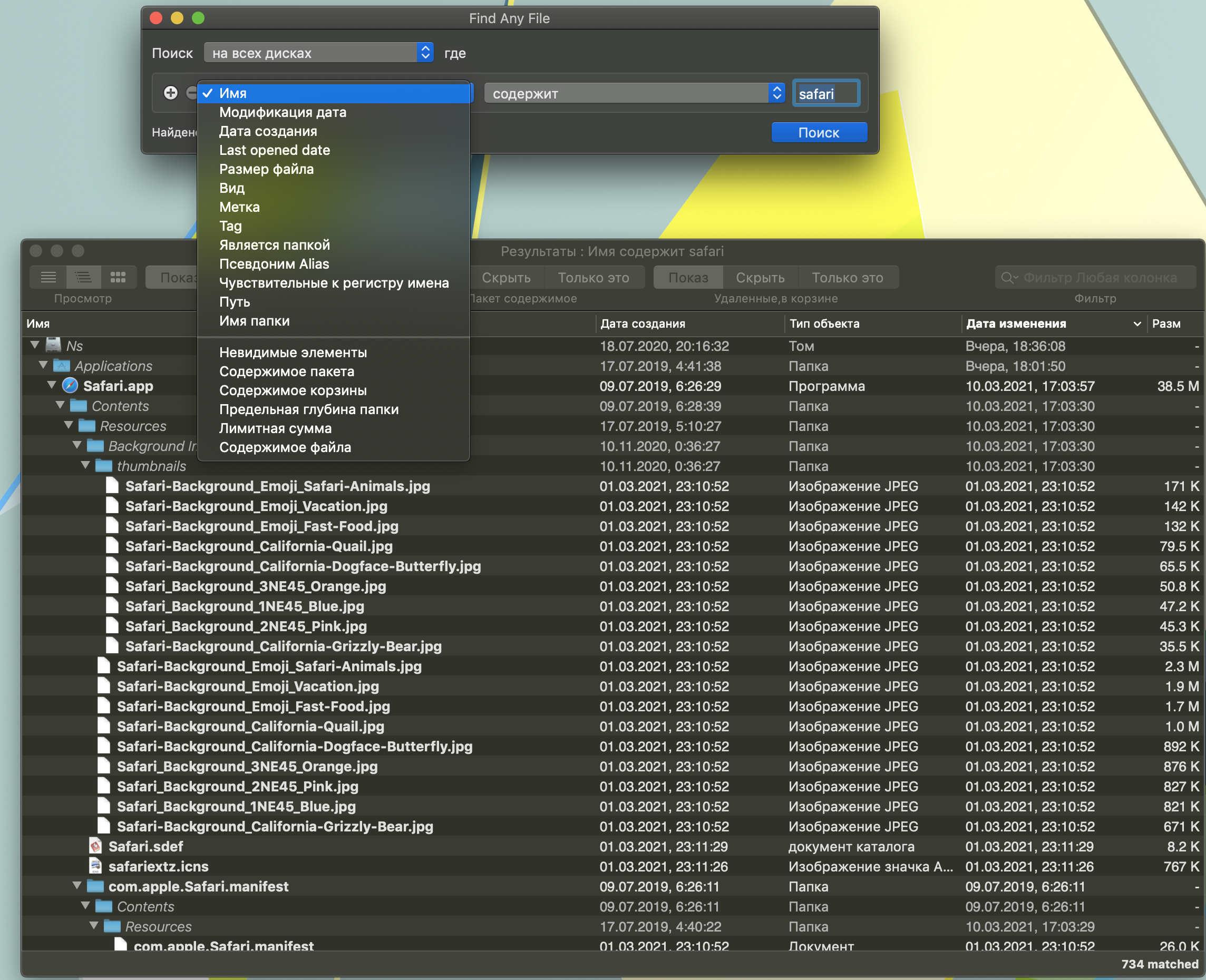Click the Safari.app compass icon
Screen dimensions: 1206x980
point(70,386)
